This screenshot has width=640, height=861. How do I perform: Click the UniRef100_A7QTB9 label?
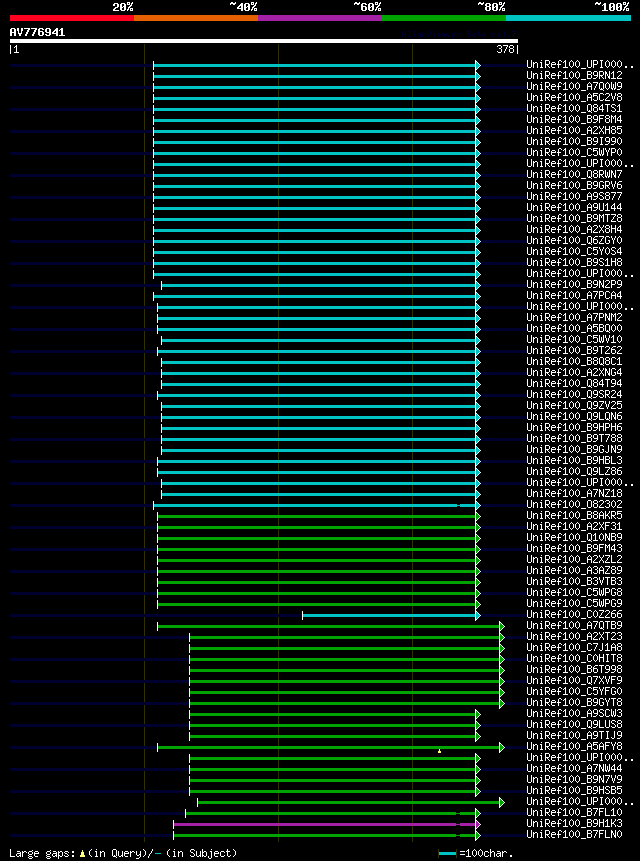(x=574, y=625)
